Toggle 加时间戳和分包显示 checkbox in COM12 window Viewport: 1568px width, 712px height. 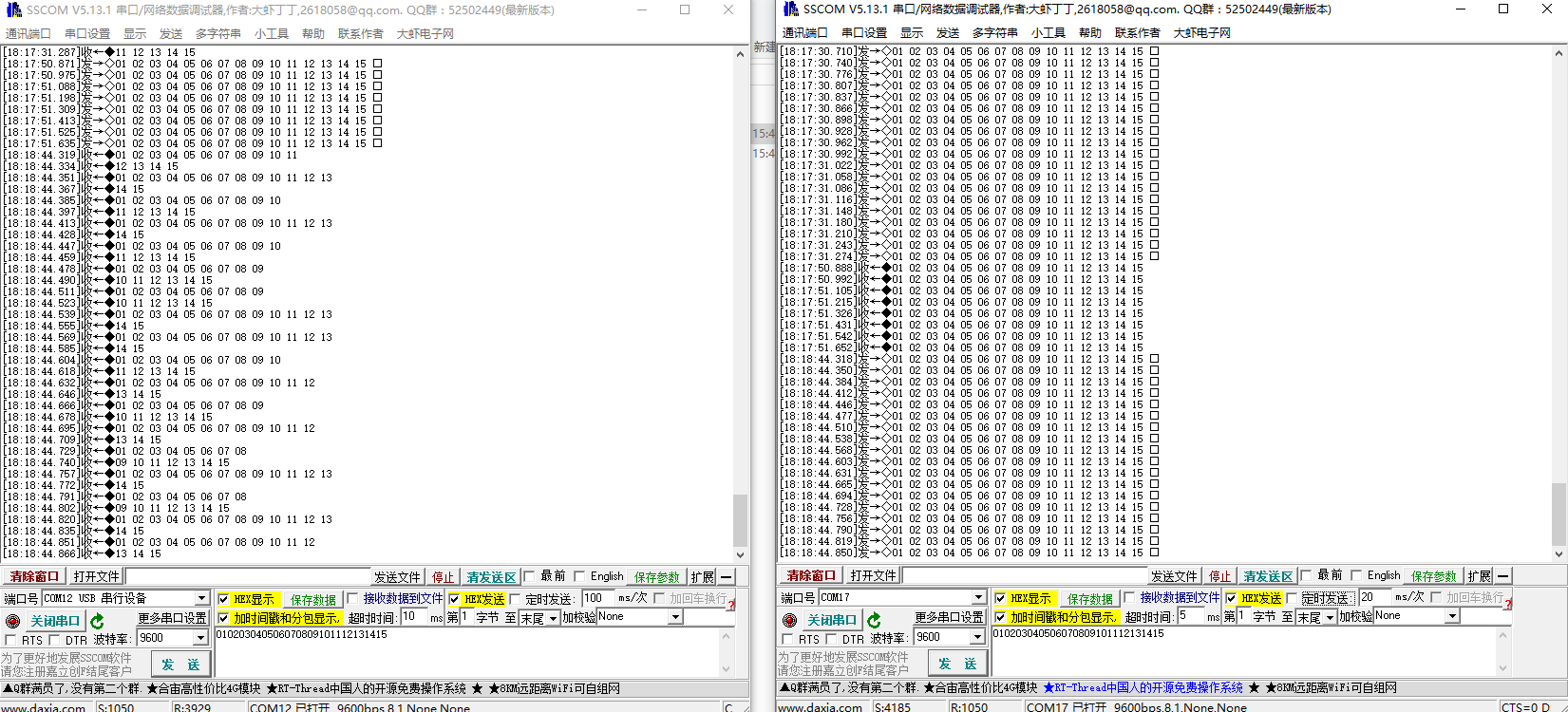(x=224, y=618)
